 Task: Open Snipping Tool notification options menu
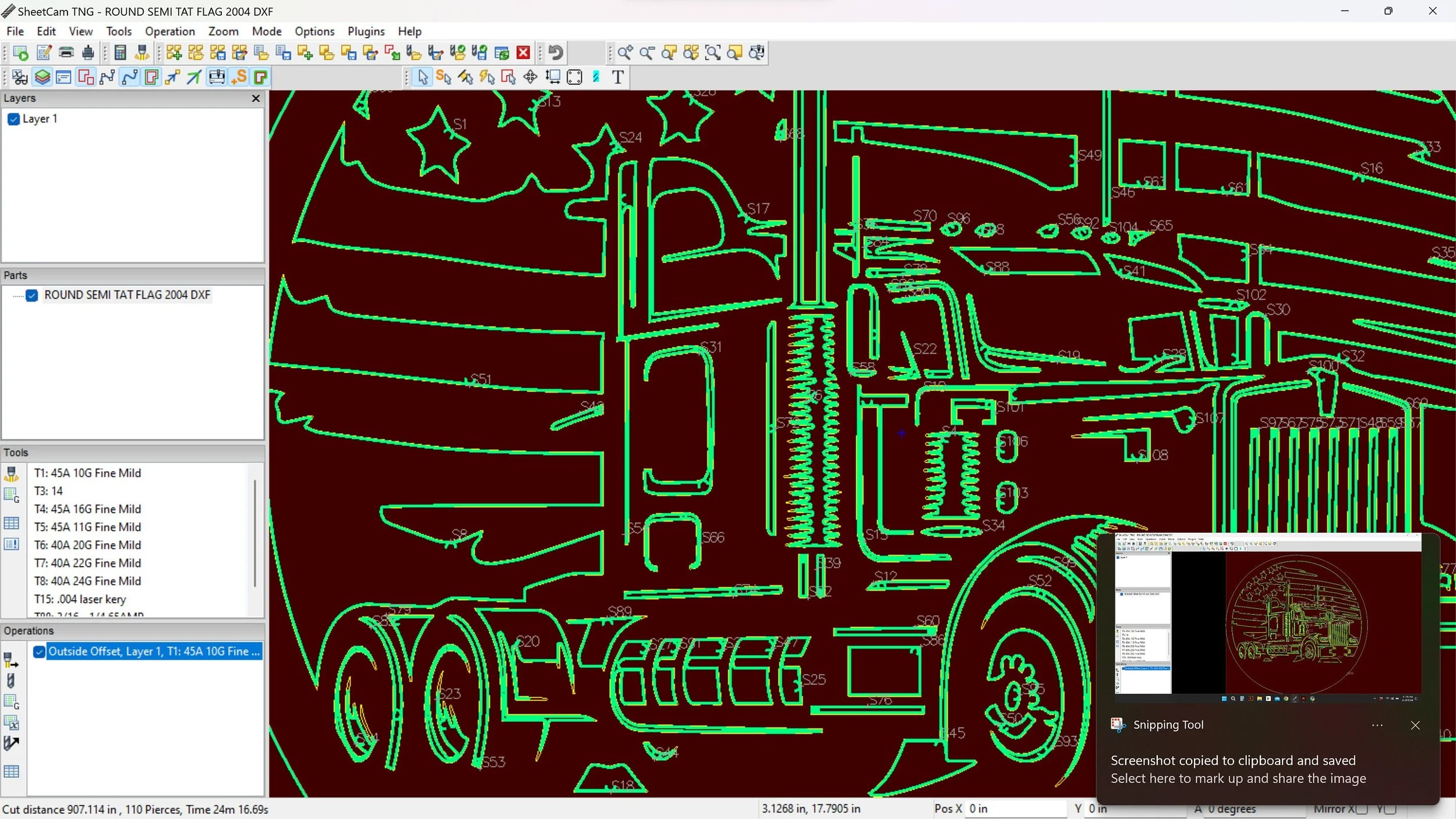point(1377,725)
